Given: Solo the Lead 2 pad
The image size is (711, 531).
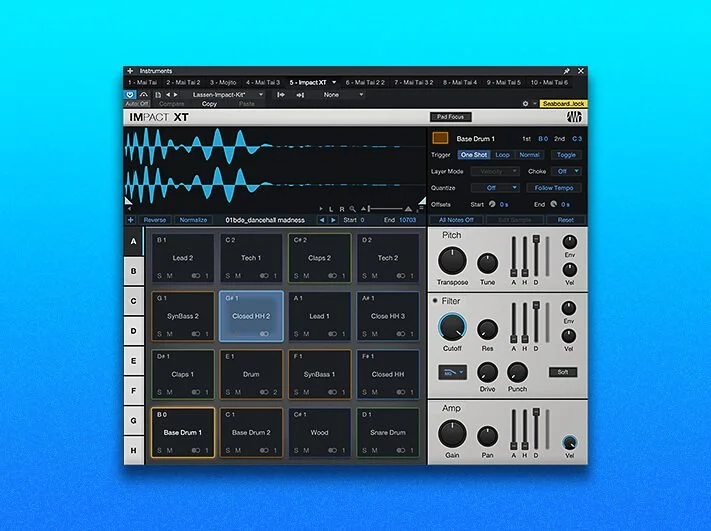Looking at the screenshot, I should pos(159,276).
